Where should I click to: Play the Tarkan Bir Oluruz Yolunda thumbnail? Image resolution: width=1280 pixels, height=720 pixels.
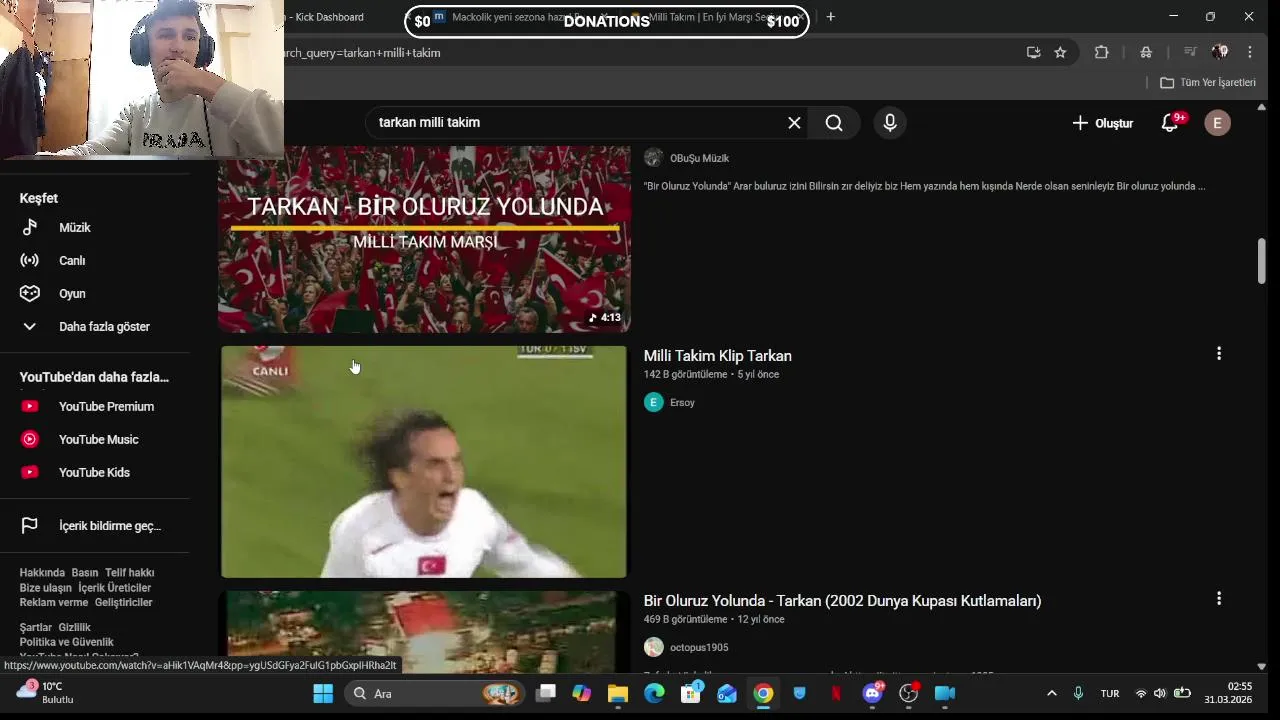point(424,240)
